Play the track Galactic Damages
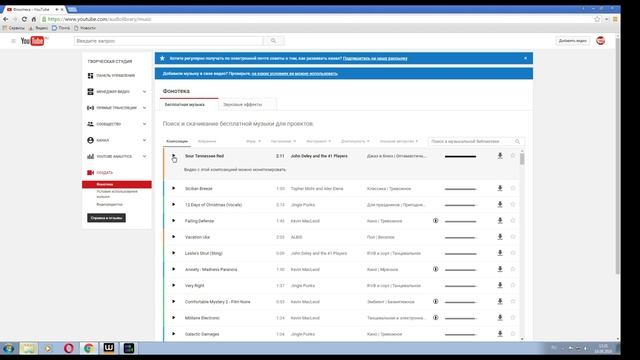 pos(173,334)
